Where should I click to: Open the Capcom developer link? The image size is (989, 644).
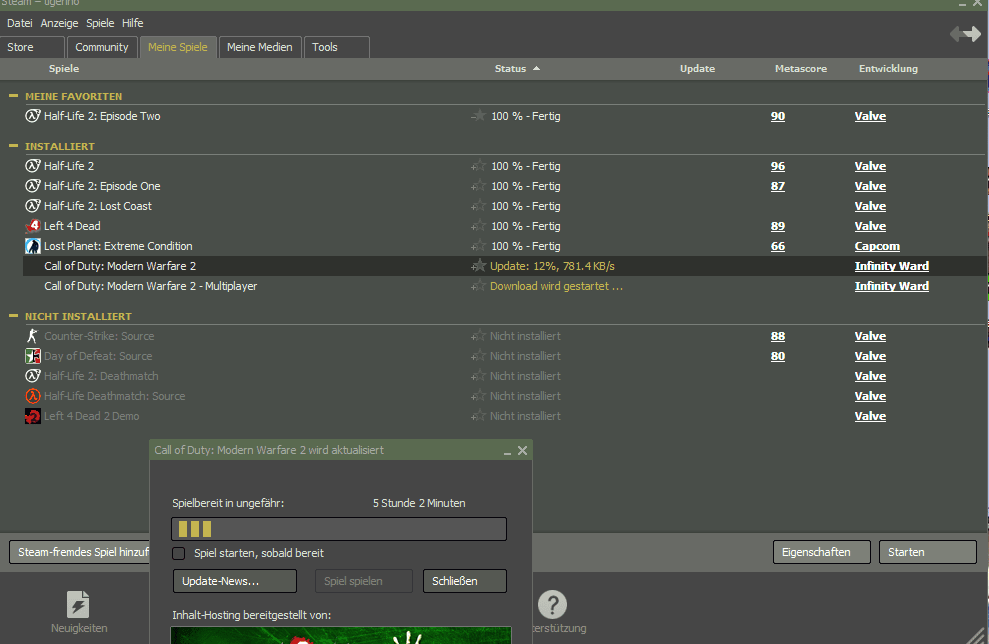point(877,246)
